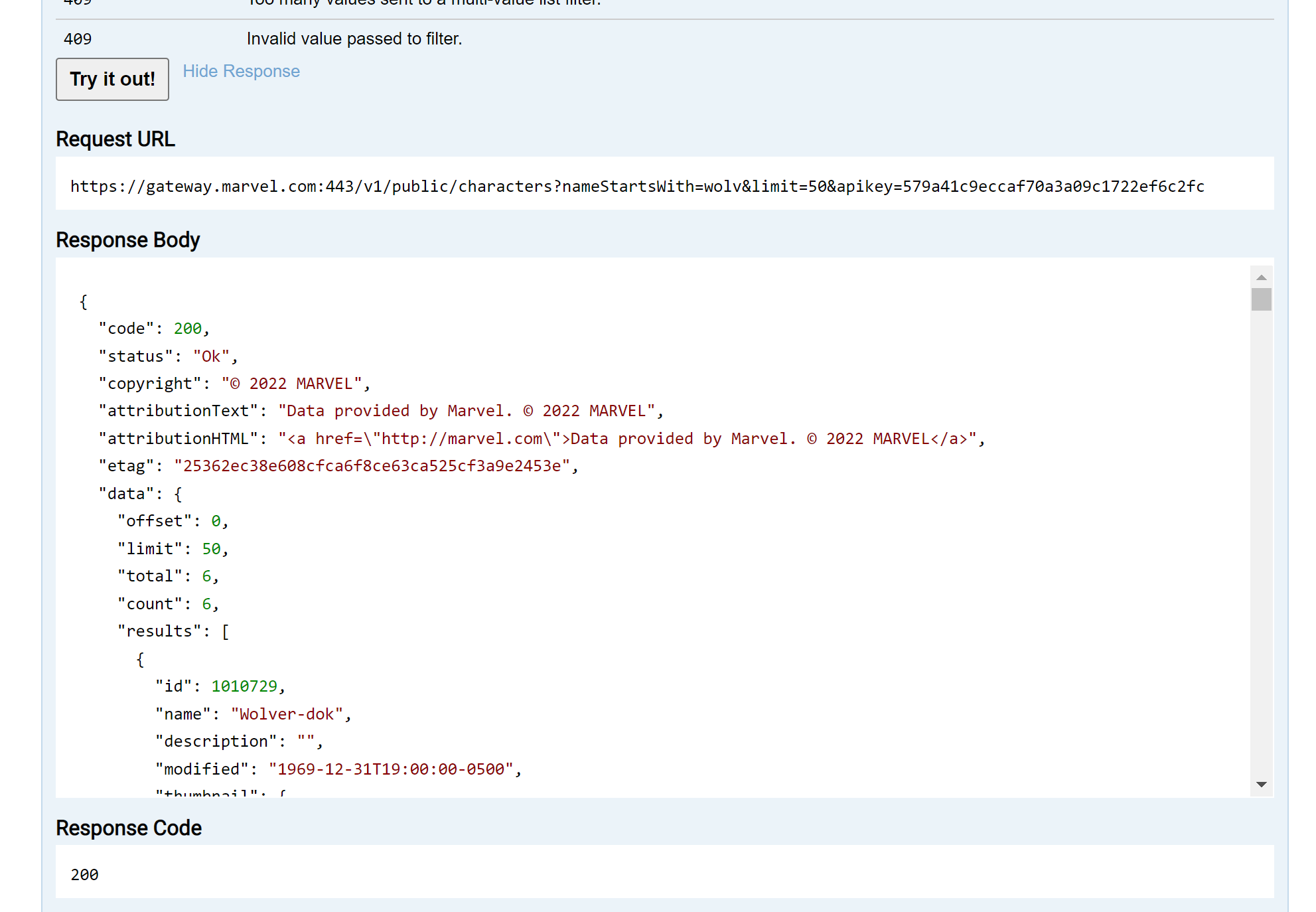Click the Response Body section heading
The width and height of the screenshot is (1316, 912).
[128, 240]
